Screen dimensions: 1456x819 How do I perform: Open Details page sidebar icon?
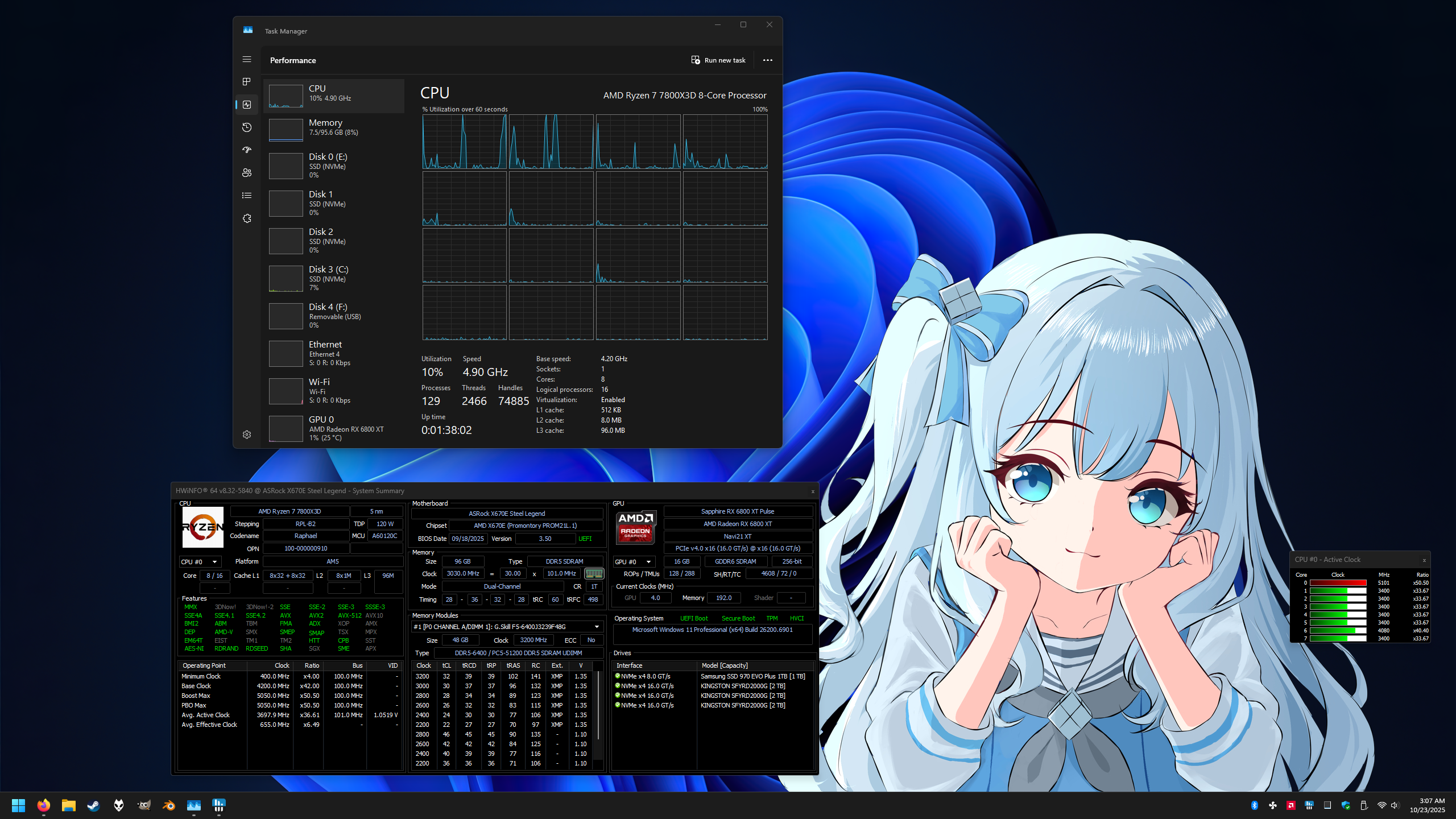[x=246, y=196]
